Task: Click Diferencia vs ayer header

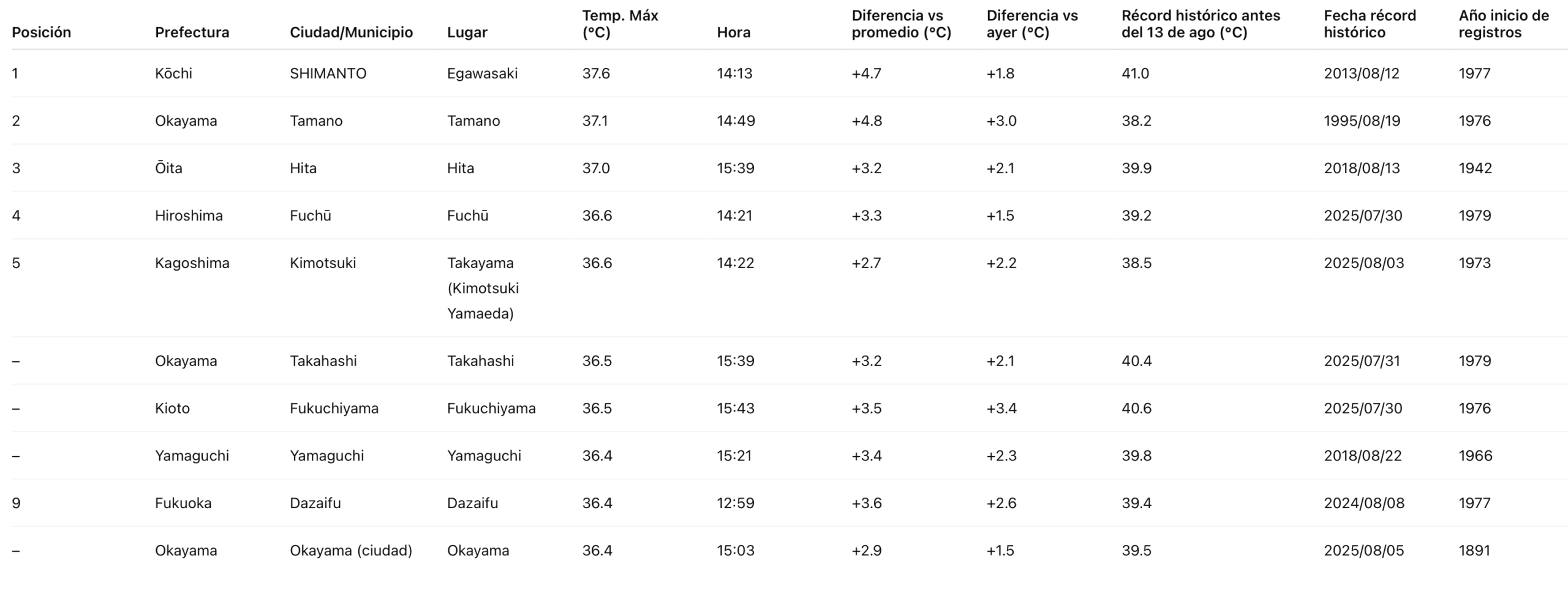Action: click(1032, 24)
